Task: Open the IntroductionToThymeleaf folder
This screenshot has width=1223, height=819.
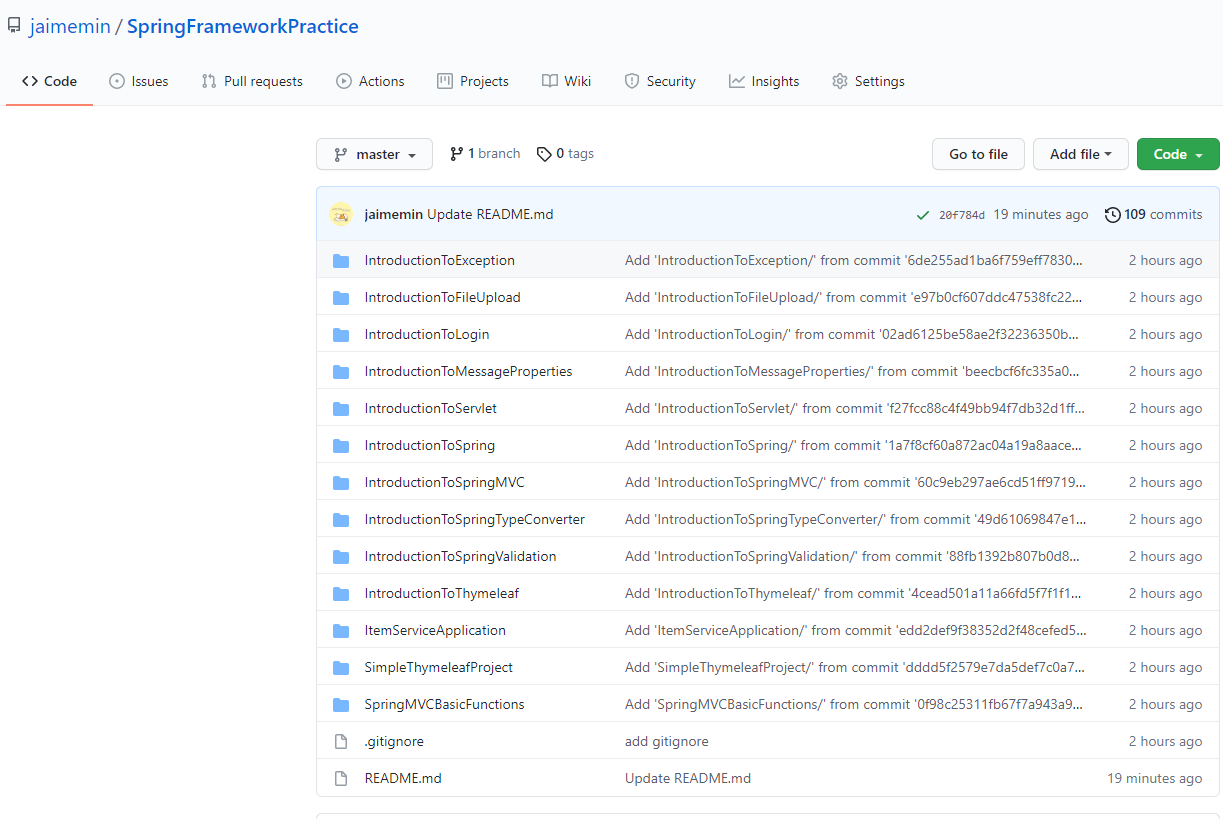Action: [442, 594]
